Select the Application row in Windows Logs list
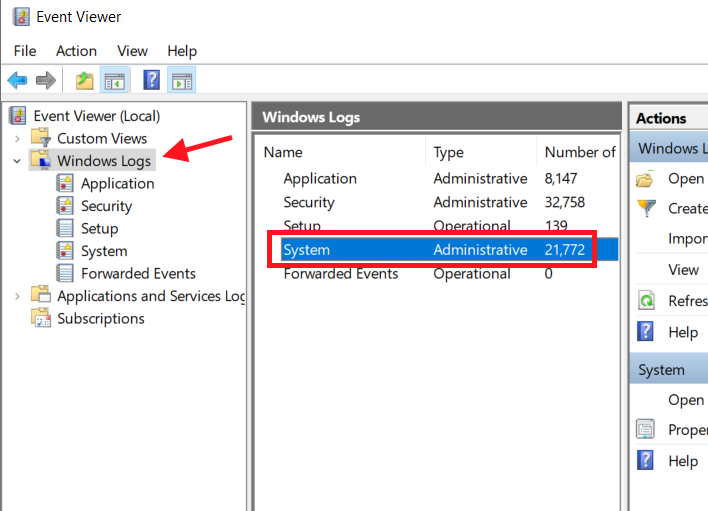Image resolution: width=708 pixels, height=511 pixels. 437,179
